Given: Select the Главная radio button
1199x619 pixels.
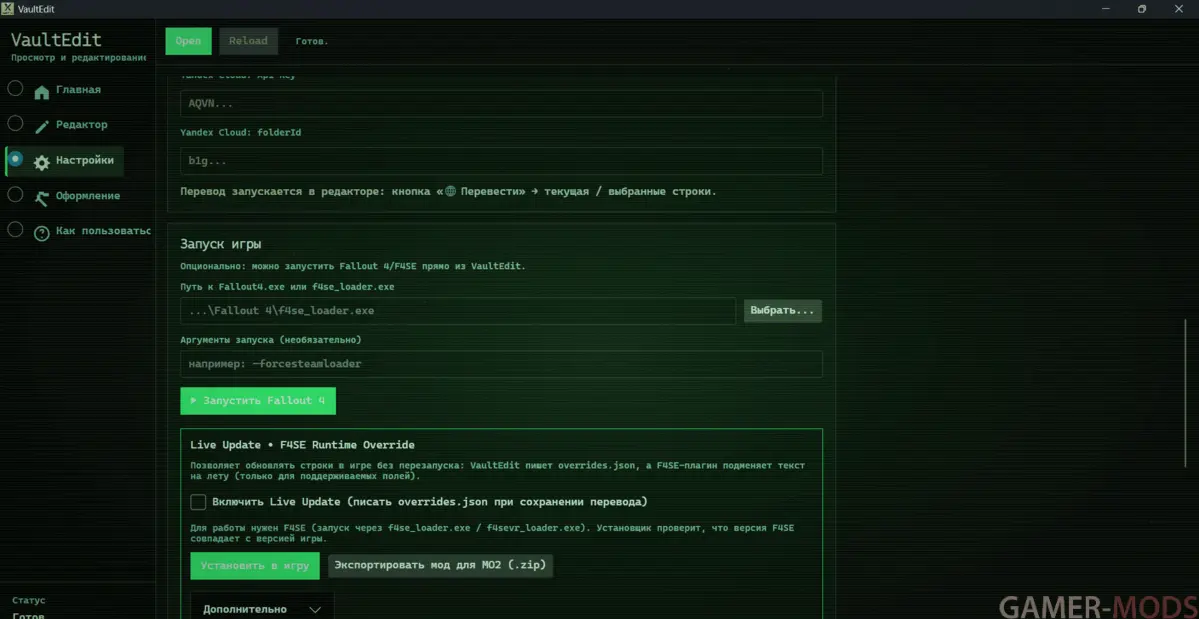Looking at the screenshot, I should tap(15, 88).
